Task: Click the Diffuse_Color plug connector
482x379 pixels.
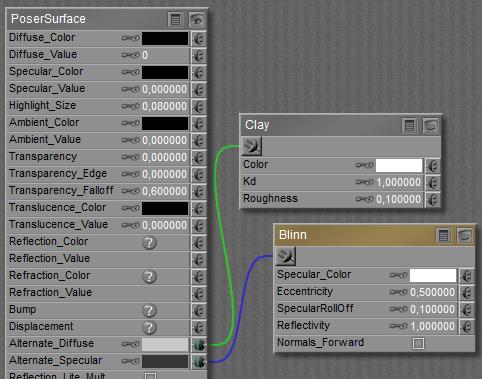Action: (199, 38)
